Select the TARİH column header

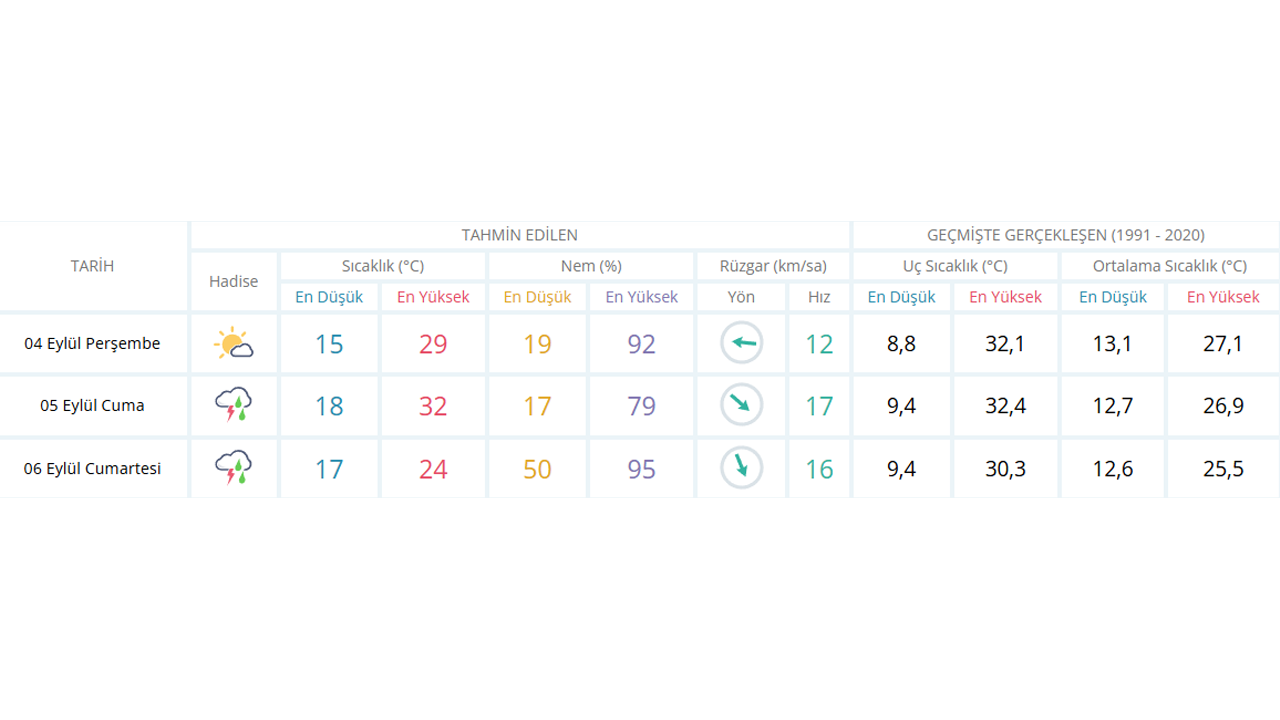(x=92, y=266)
